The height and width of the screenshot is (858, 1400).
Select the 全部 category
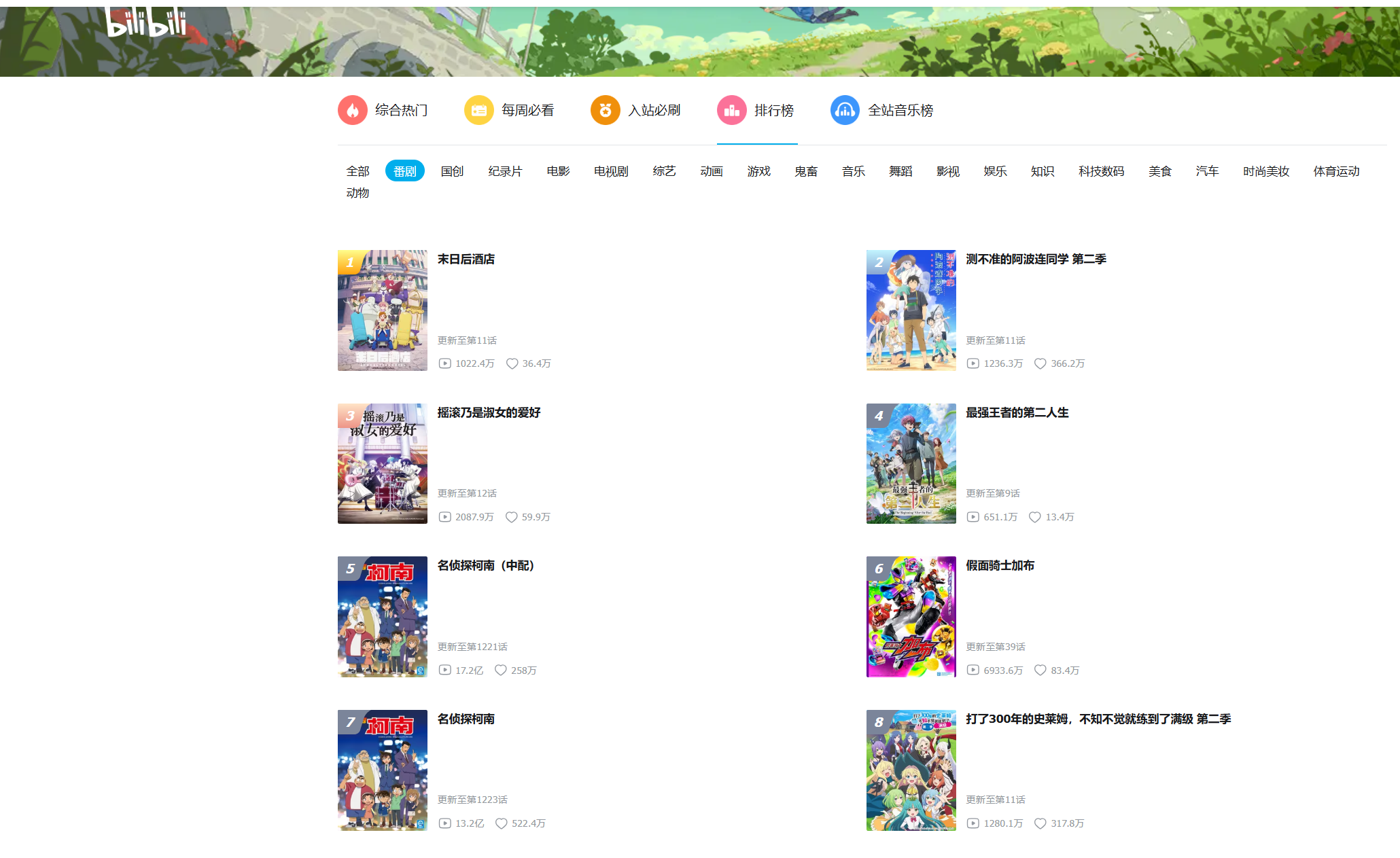tap(357, 171)
